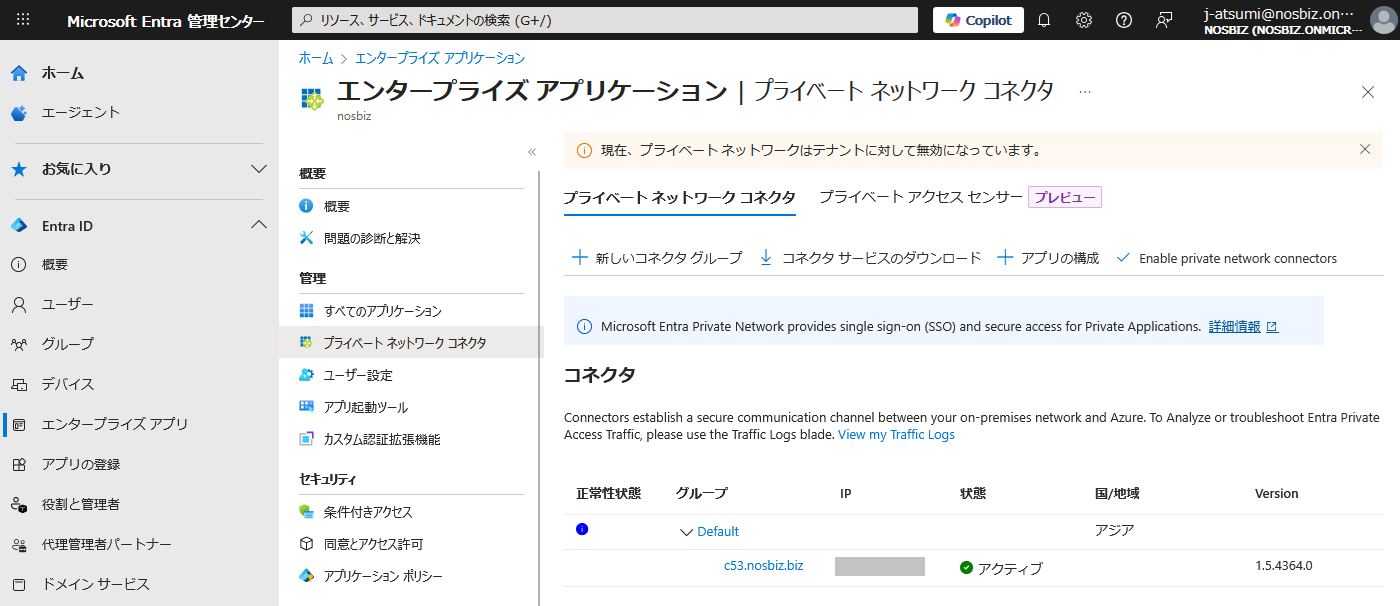Dismiss the private network disabled warning banner
This screenshot has height=606, width=1400.
(1365, 149)
